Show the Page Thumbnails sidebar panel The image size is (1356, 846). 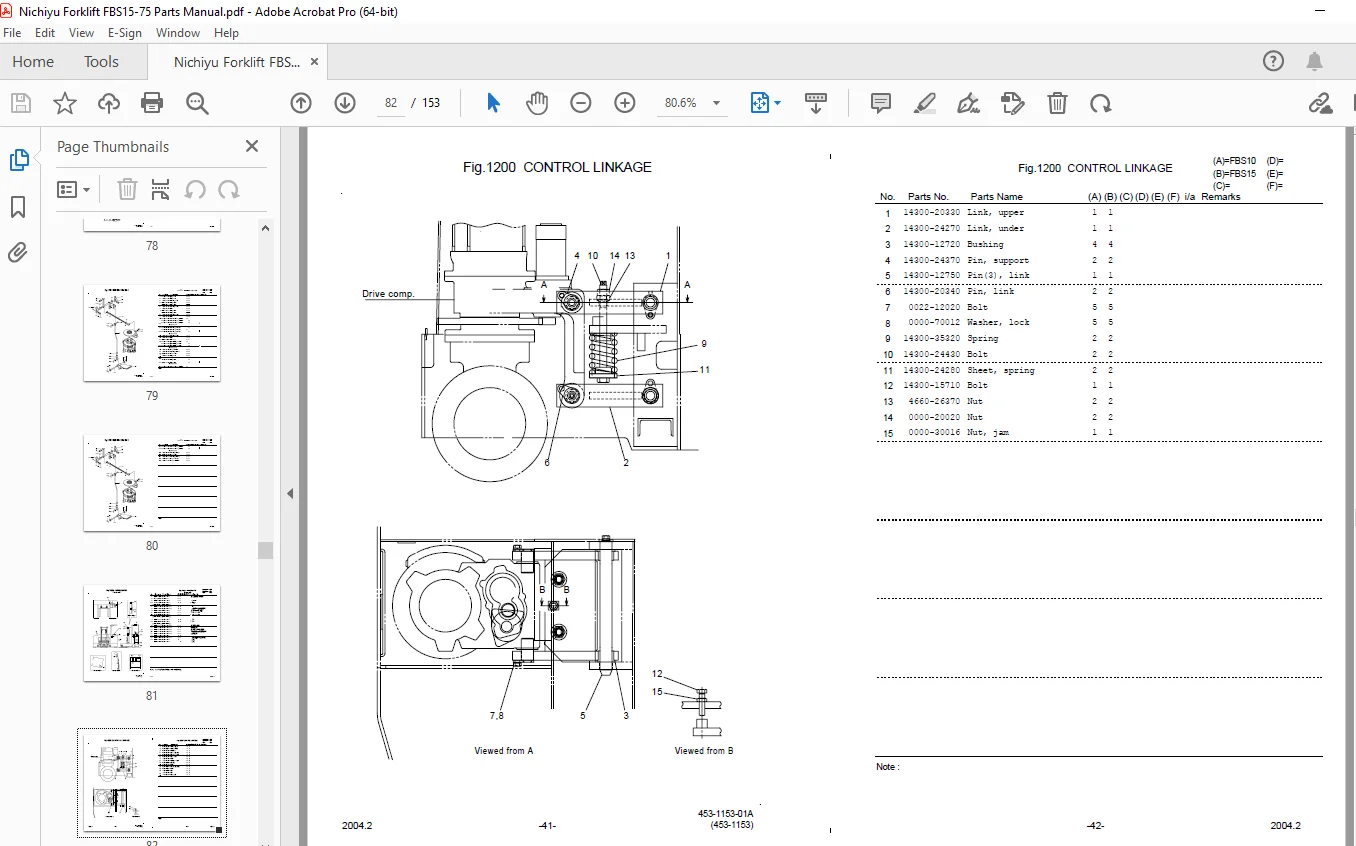(x=19, y=160)
